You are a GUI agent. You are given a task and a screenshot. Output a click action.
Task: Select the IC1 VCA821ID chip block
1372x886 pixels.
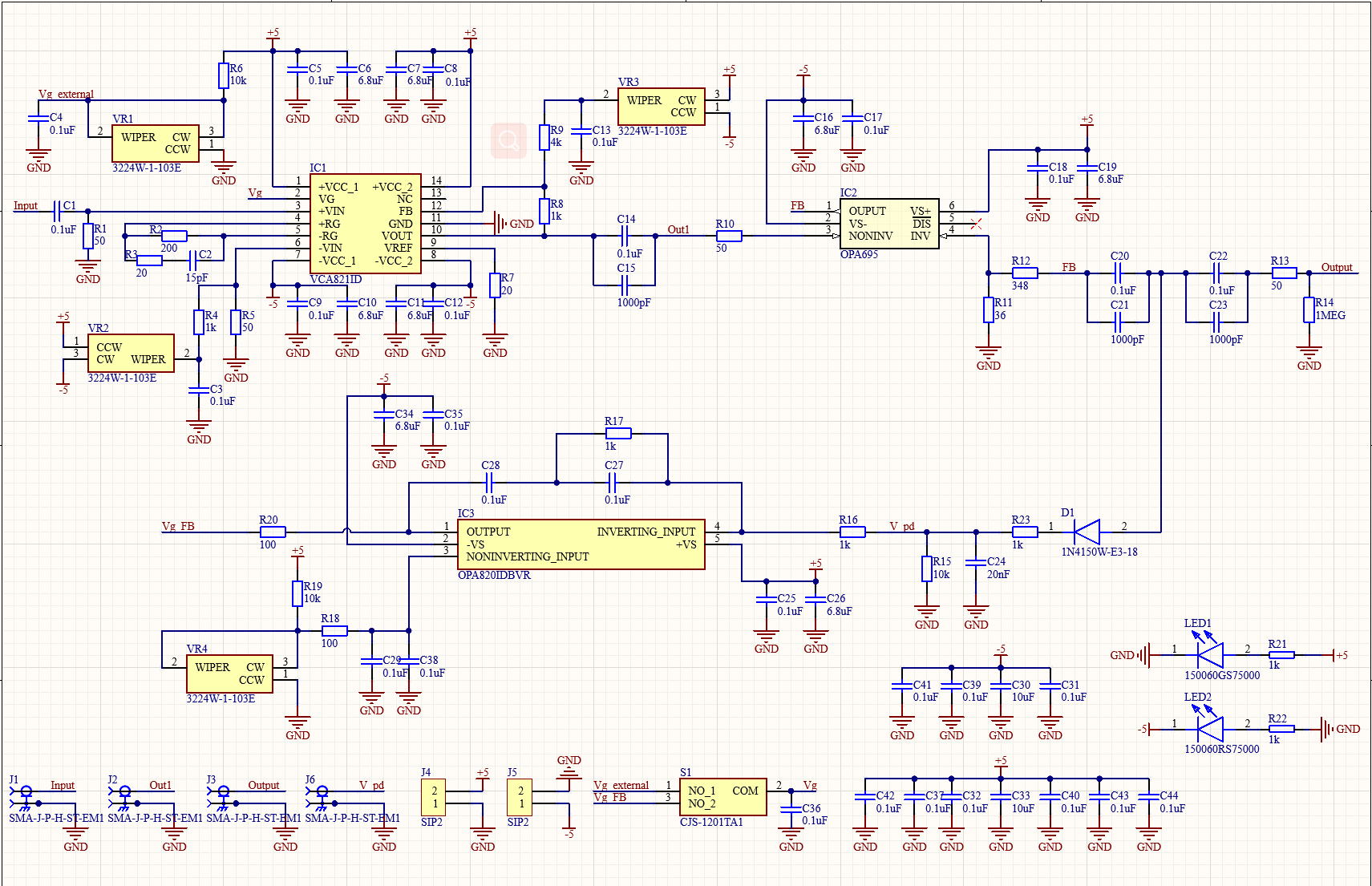pos(365,225)
